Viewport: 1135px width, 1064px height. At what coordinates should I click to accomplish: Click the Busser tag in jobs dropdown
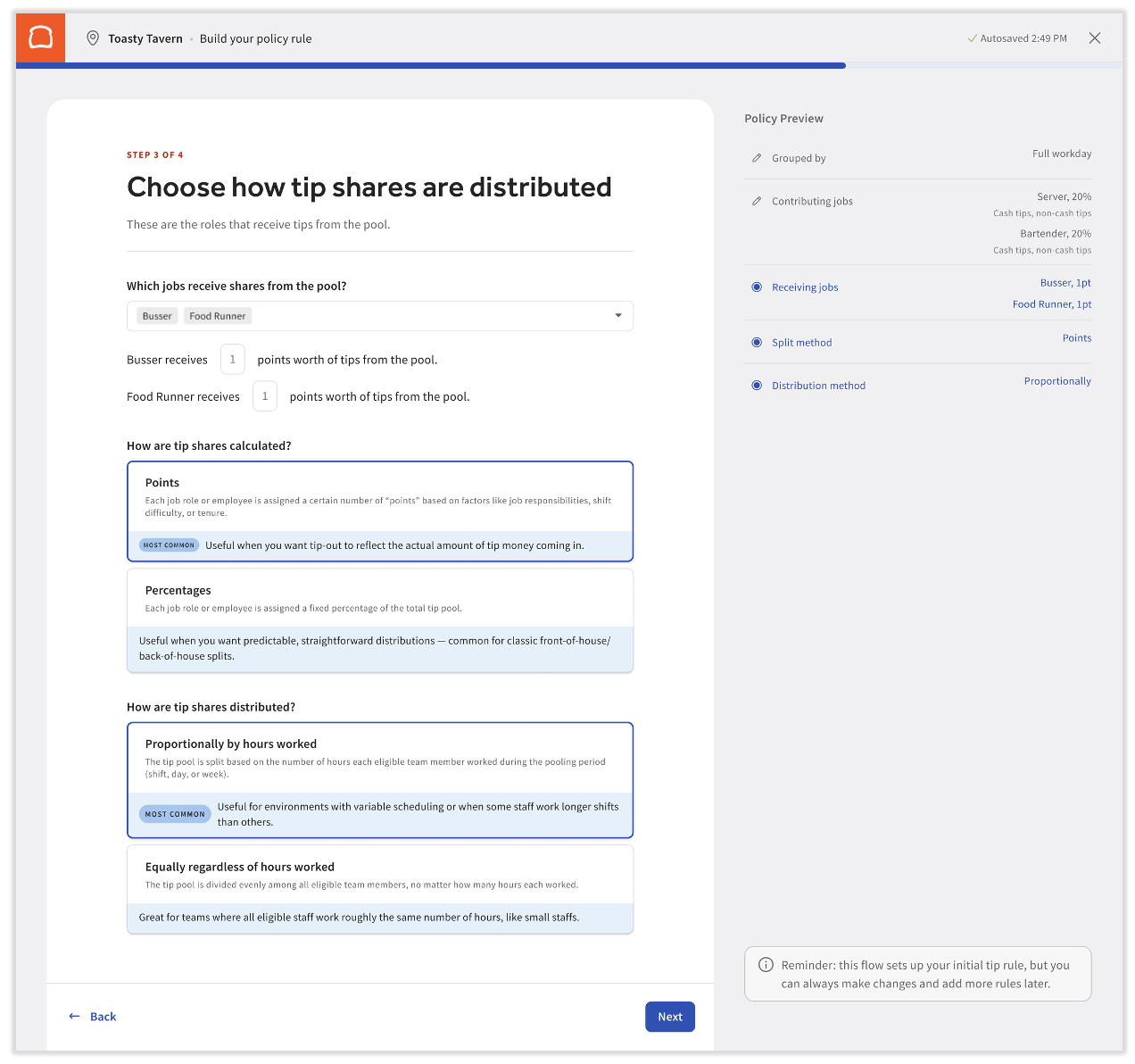(157, 316)
